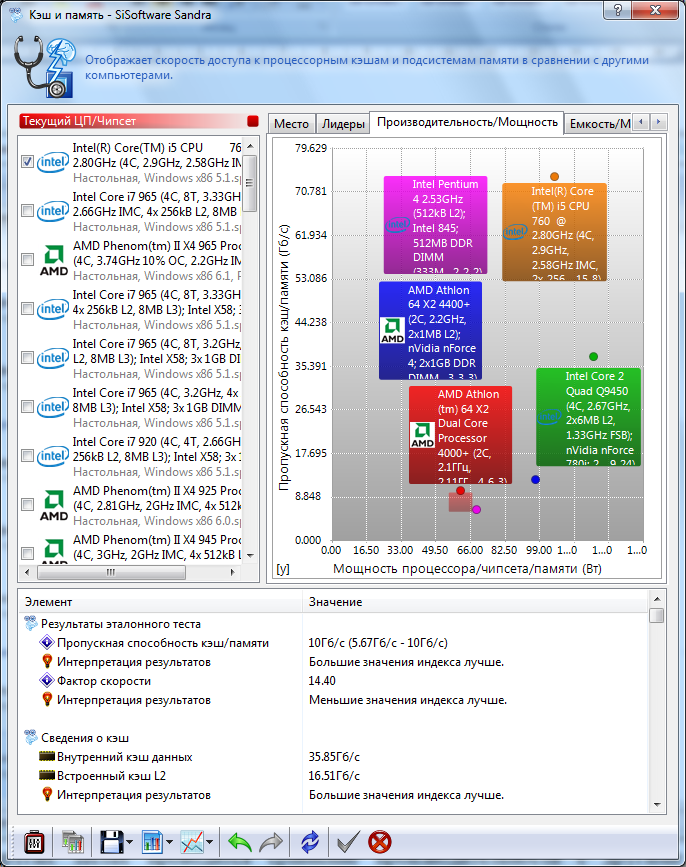Switch to the Лидеры tab
This screenshot has width=686, height=867.
point(343,124)
